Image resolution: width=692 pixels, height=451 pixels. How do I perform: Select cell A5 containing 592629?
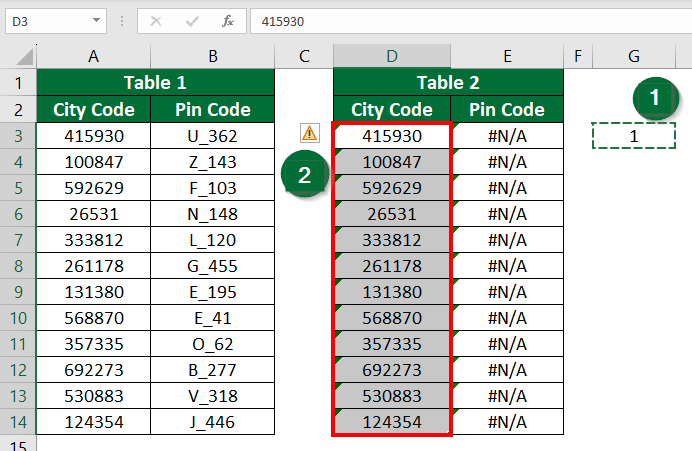pyautogui.click(x=94, y=188)
